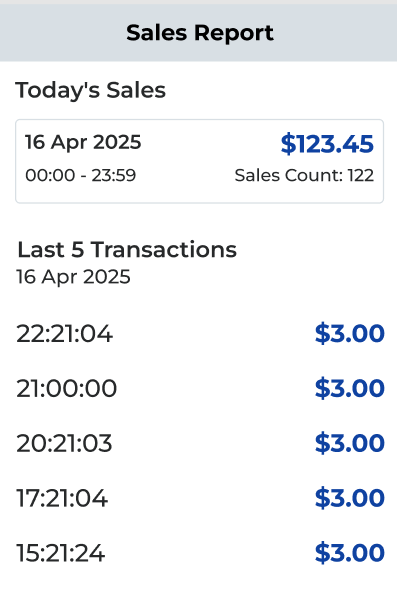Screen dimensions: 397x597
Task: Click the date under Last 5 Transactions
Action: point(73,277)
